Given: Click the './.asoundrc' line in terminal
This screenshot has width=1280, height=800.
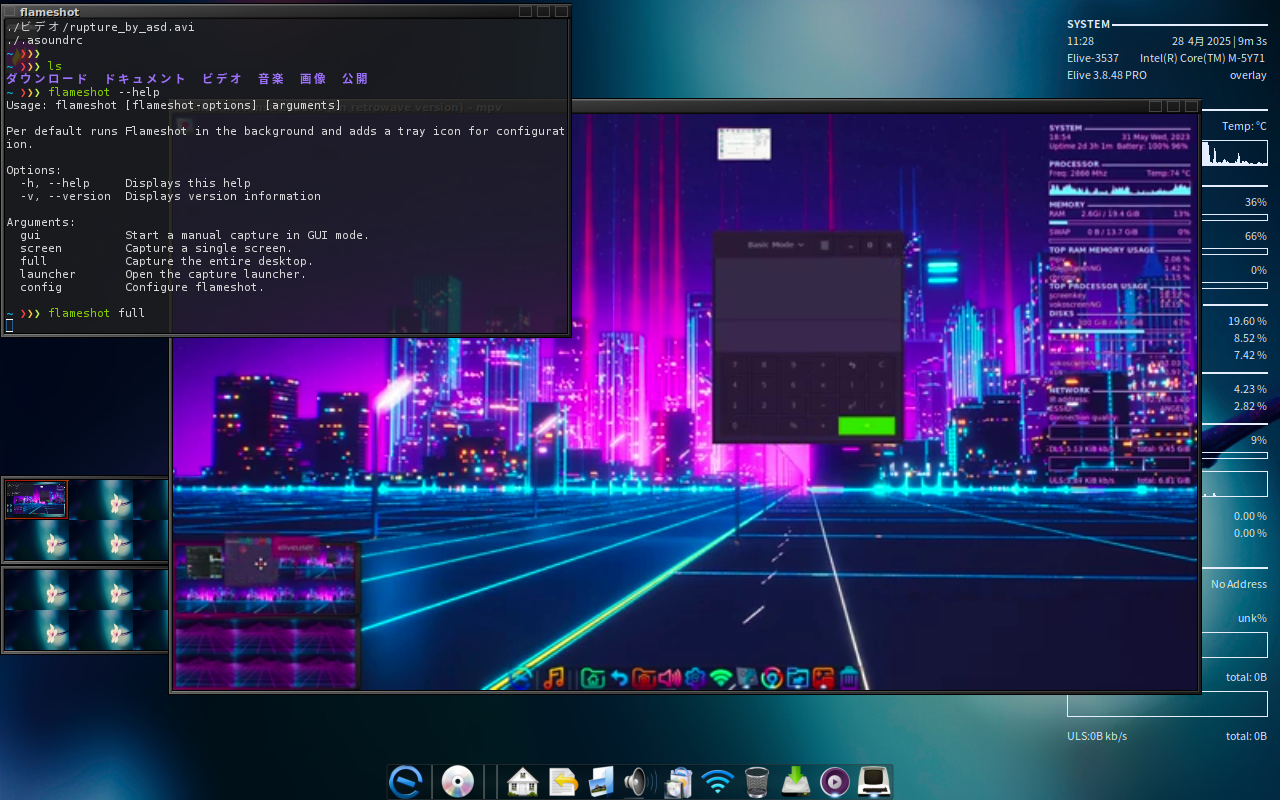Looking at the screenshot, I should 44,40.
